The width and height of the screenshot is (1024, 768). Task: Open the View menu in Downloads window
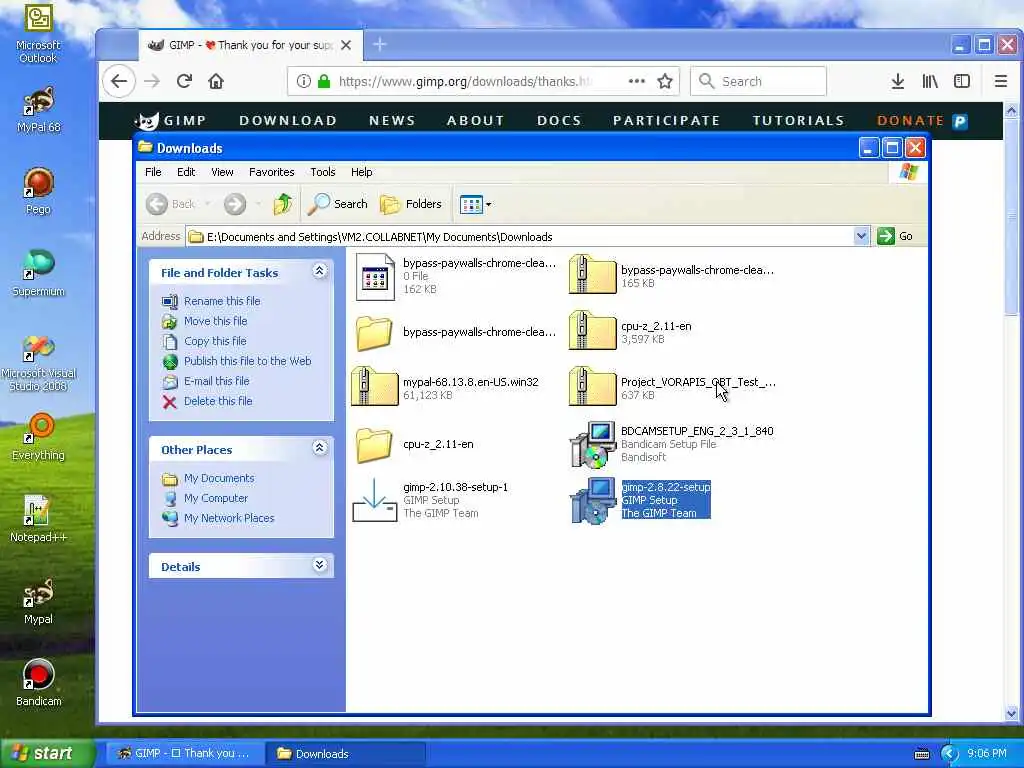(x=222, y=172)
